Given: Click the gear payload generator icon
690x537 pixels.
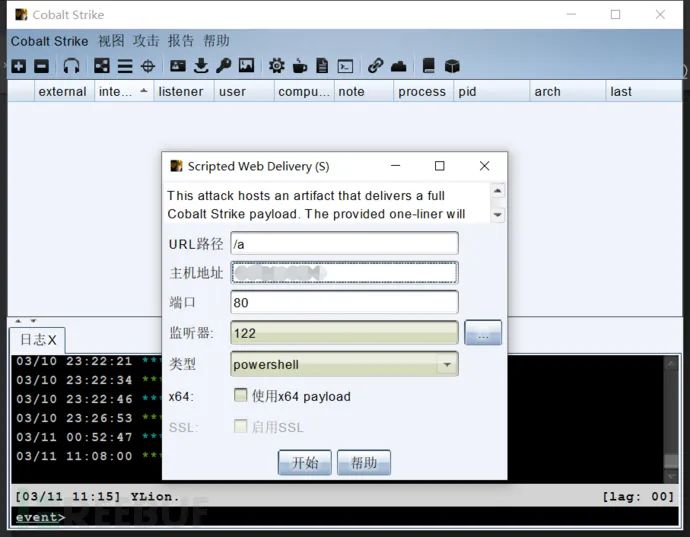Looking at the screenshot, I should [x=276, y=66].
